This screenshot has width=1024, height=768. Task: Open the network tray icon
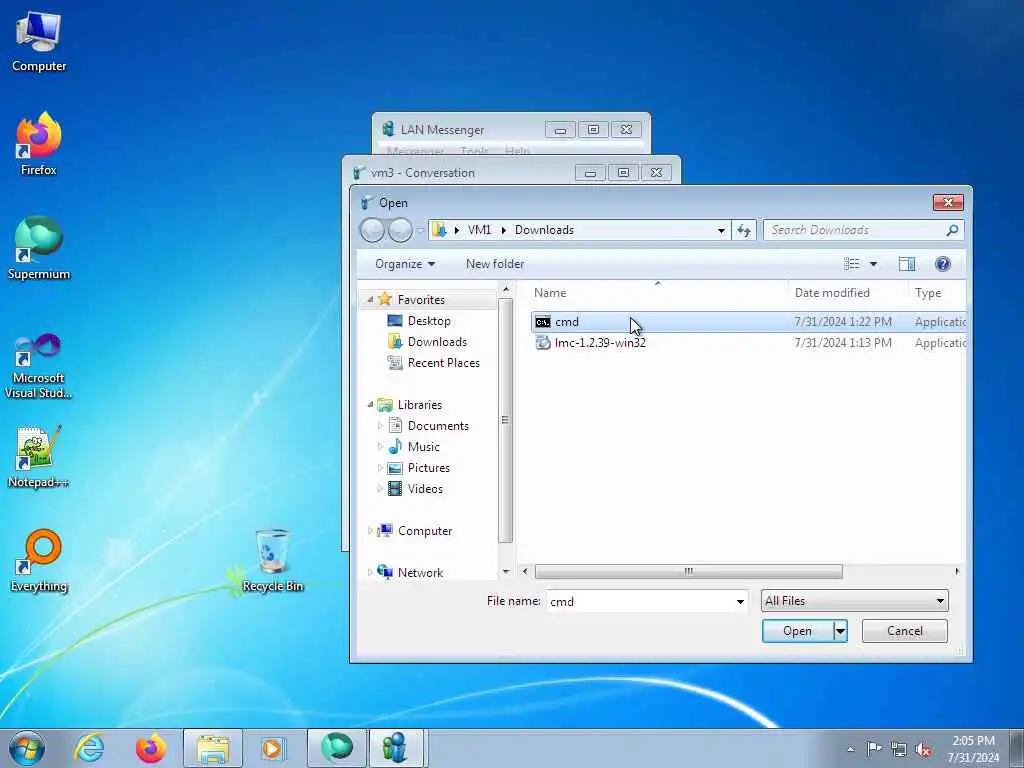tap(899, 749)
